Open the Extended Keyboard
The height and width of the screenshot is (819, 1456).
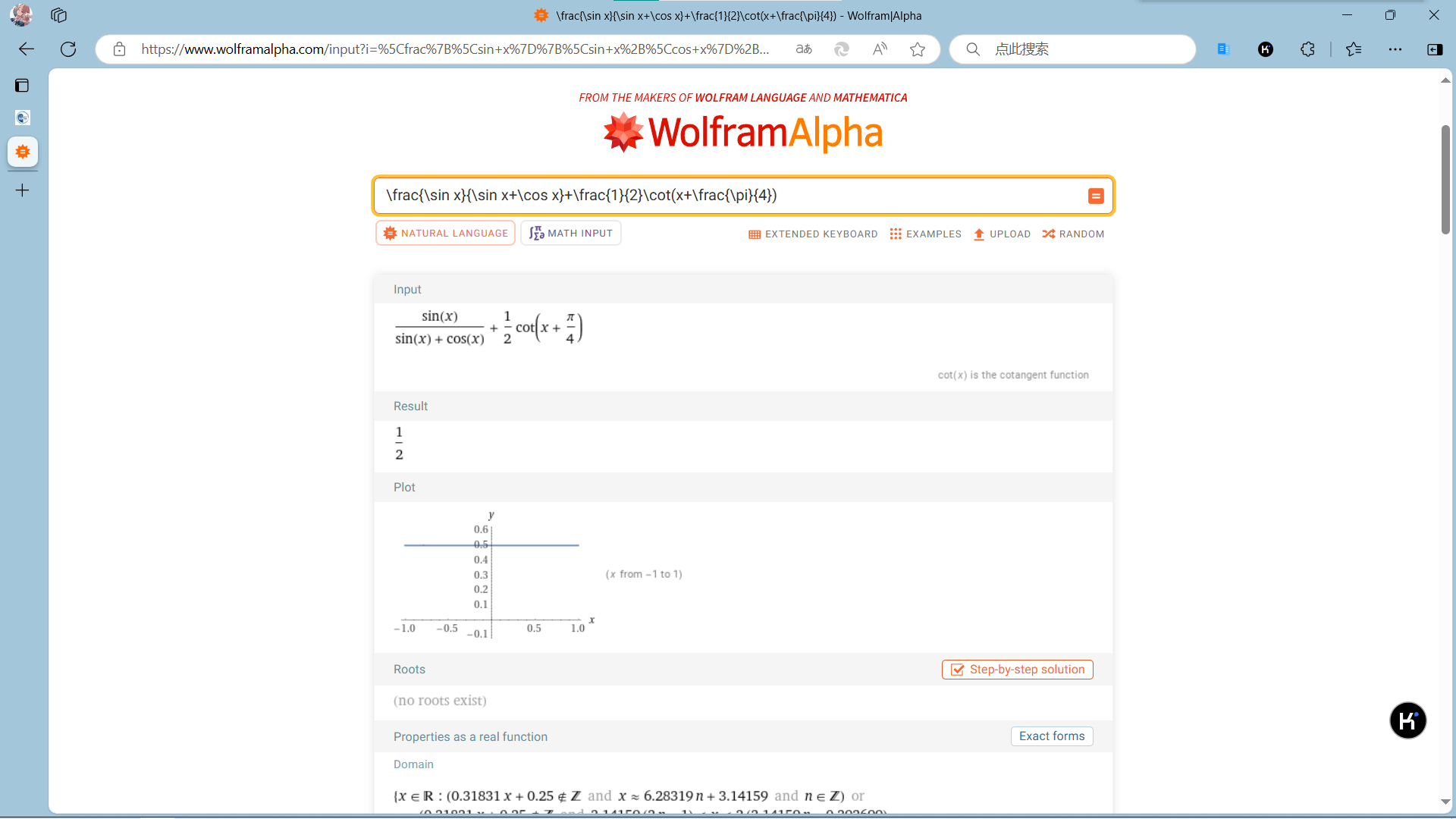[x=813, y=234]
